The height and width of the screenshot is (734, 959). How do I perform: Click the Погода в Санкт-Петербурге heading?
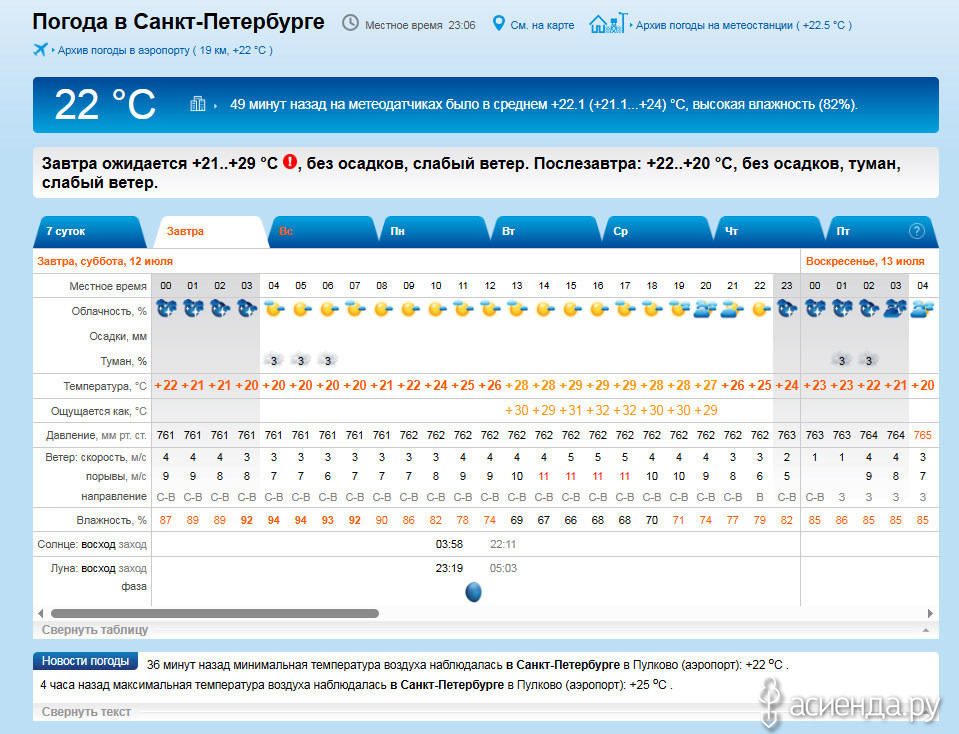point(178,21)
